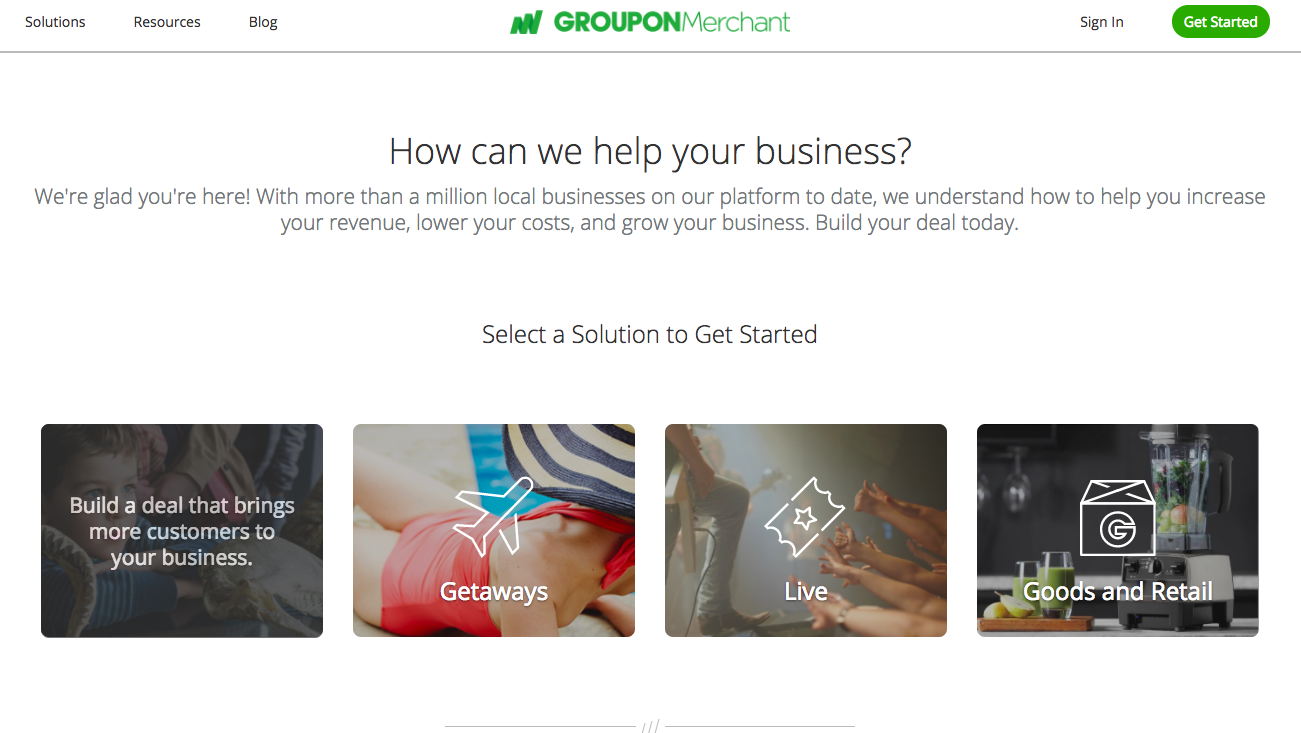
Task: Click the Sign In link
Action: 1101,22
